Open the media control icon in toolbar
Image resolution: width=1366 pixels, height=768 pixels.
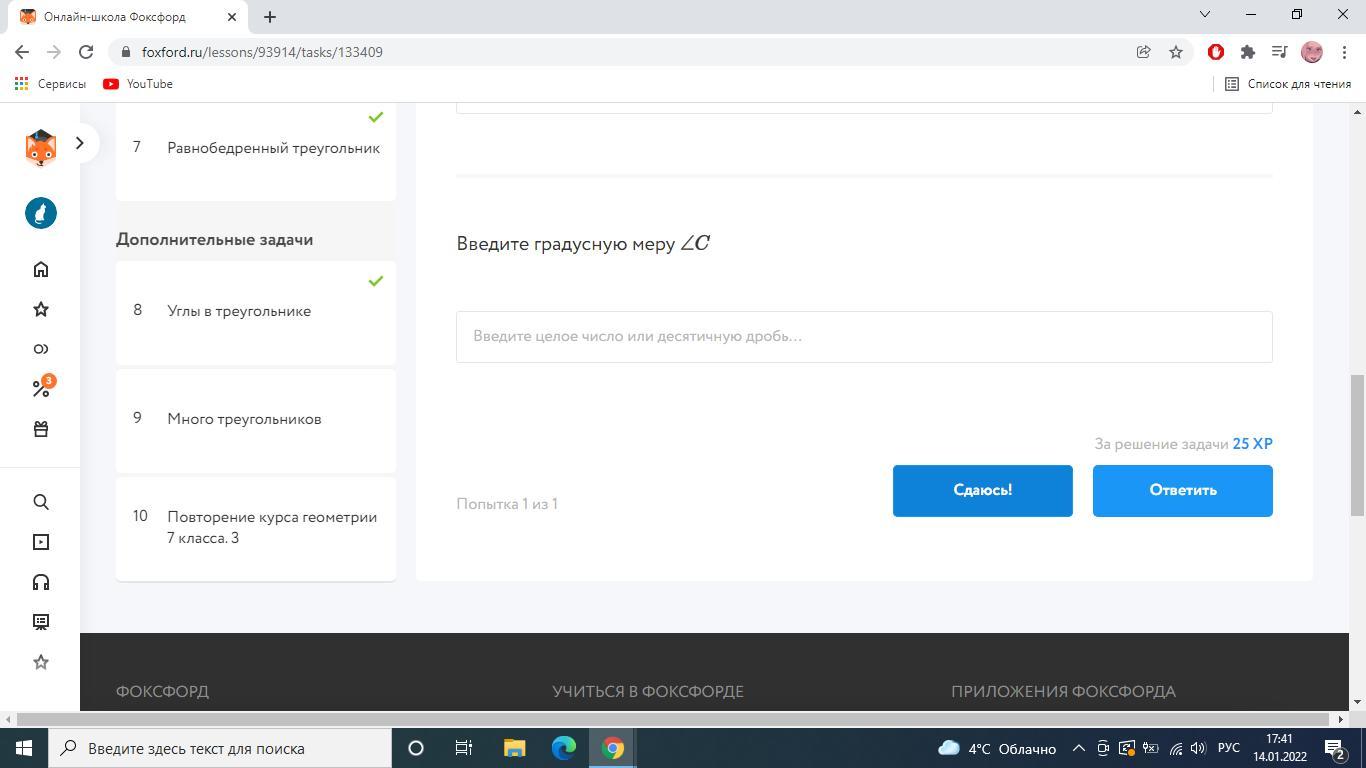click(1279, 52)
